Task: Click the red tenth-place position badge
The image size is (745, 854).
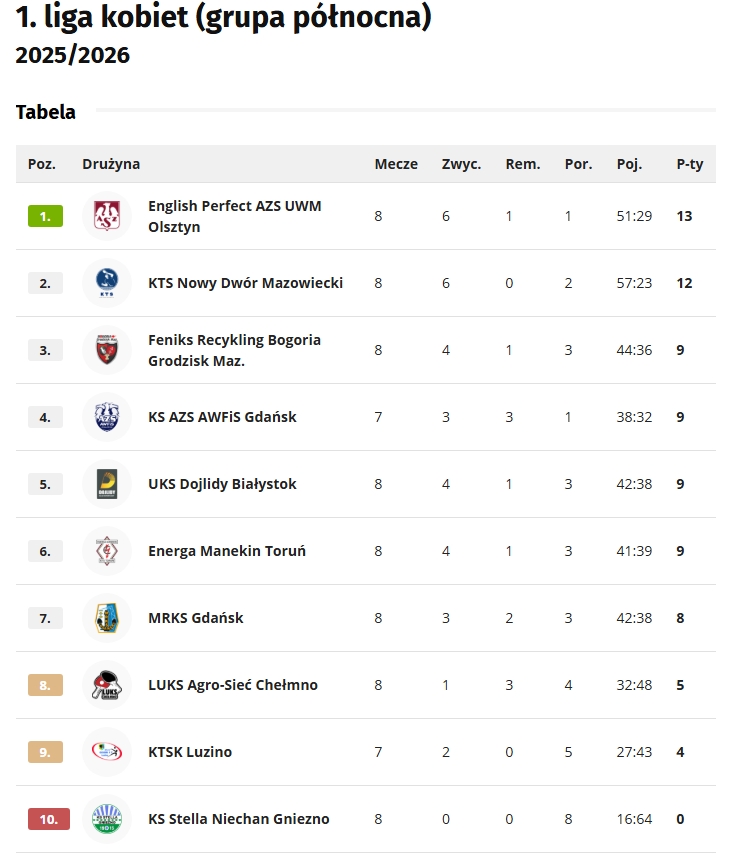Action: click(x=48, y=819)
